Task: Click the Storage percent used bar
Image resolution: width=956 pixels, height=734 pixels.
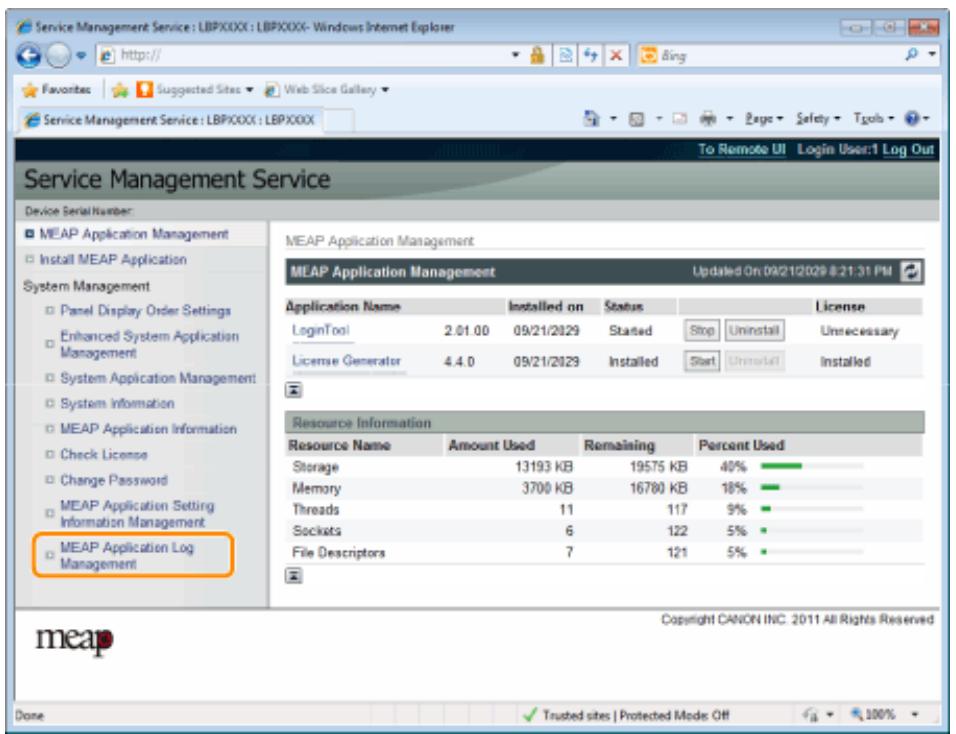Action: (812, 466)
